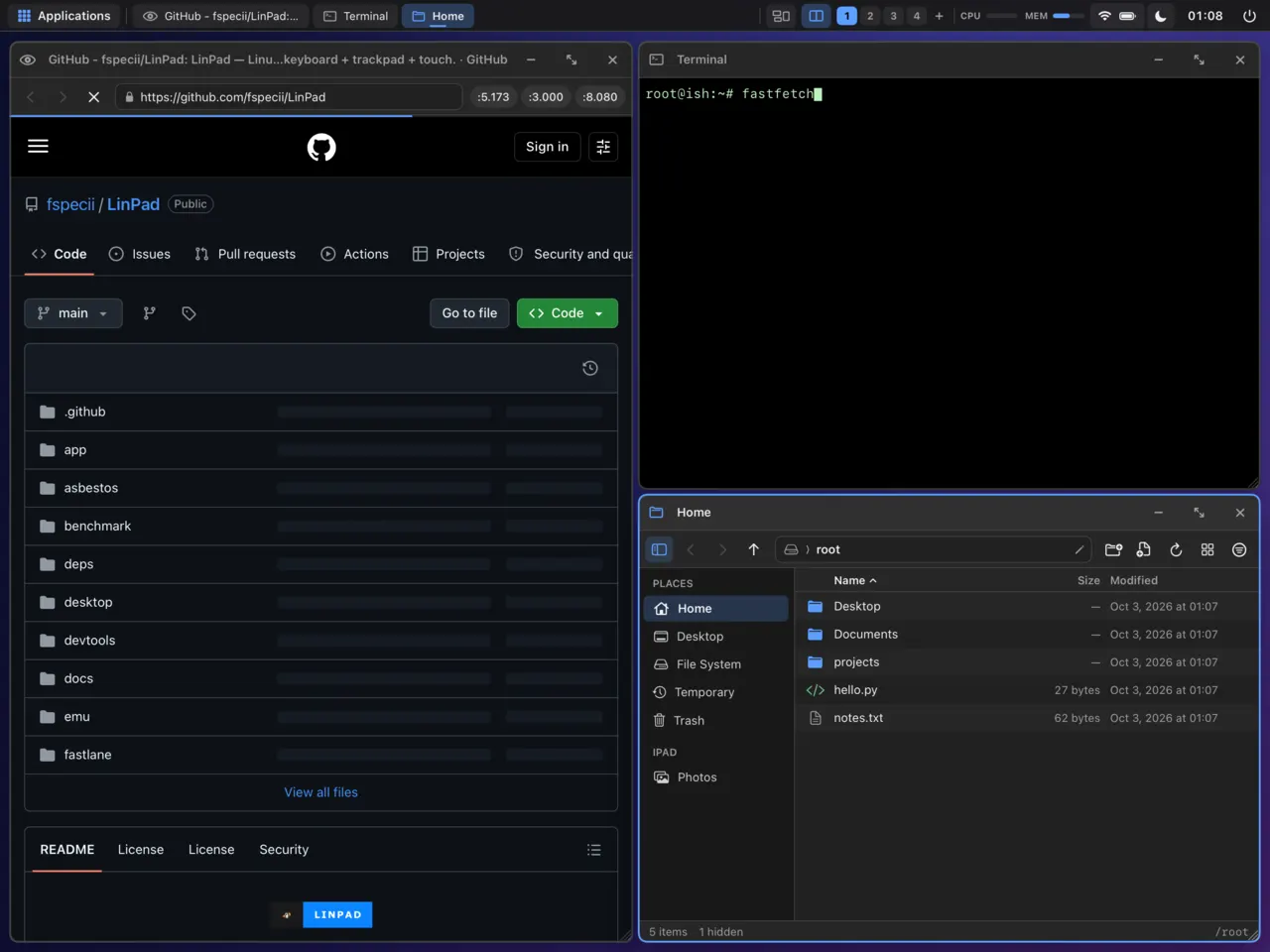Open file manager filter options menu
The width and height of the screenshot is (1270, 952).
[1239, 549]
